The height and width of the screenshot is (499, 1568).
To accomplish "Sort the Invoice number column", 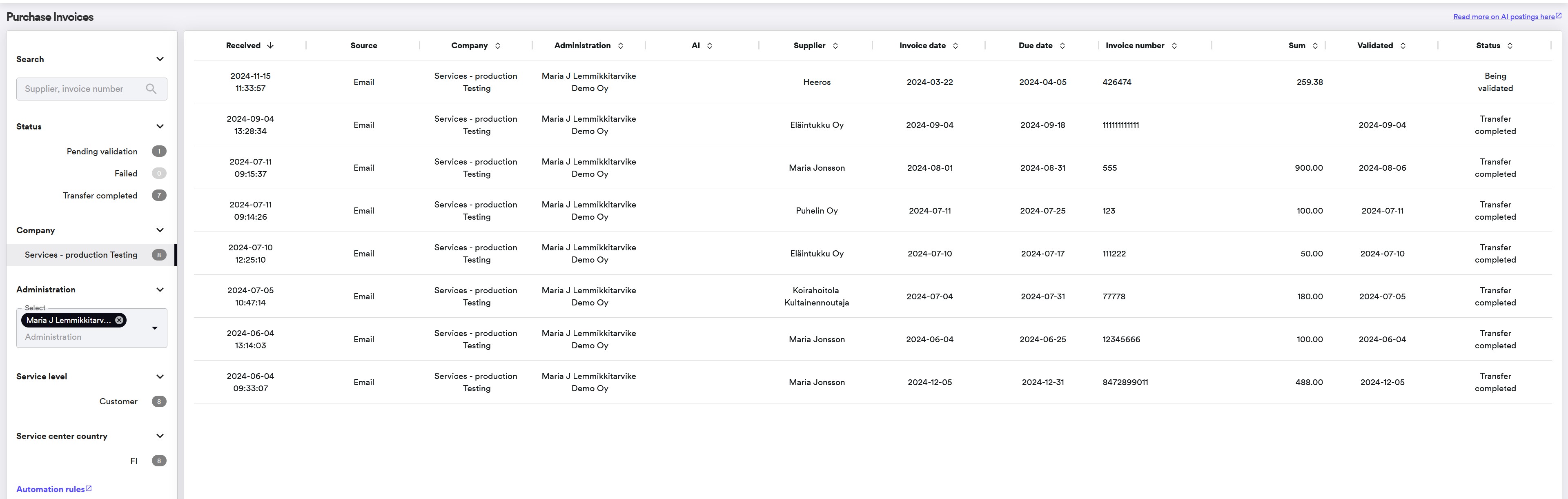I will pyautogui.click(x=1174, y=46).
